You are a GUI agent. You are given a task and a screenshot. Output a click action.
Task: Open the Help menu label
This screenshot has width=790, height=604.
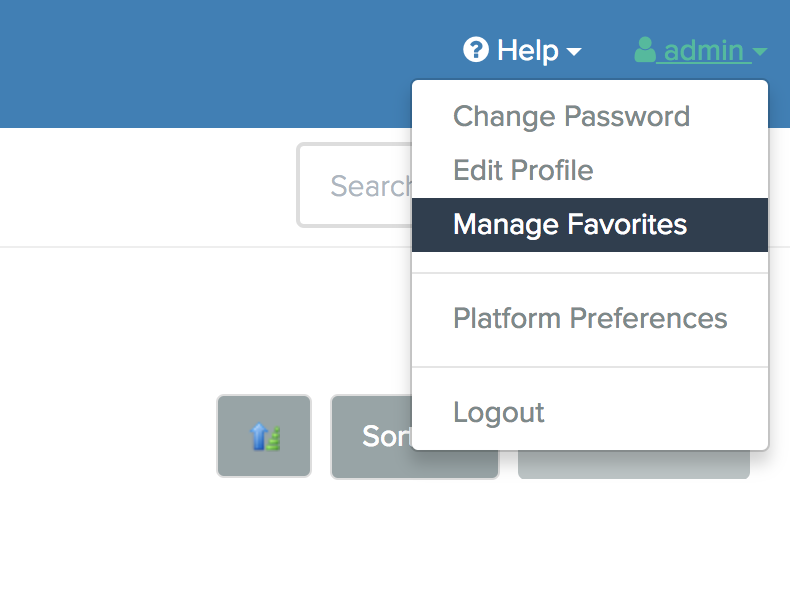point(528,50)
